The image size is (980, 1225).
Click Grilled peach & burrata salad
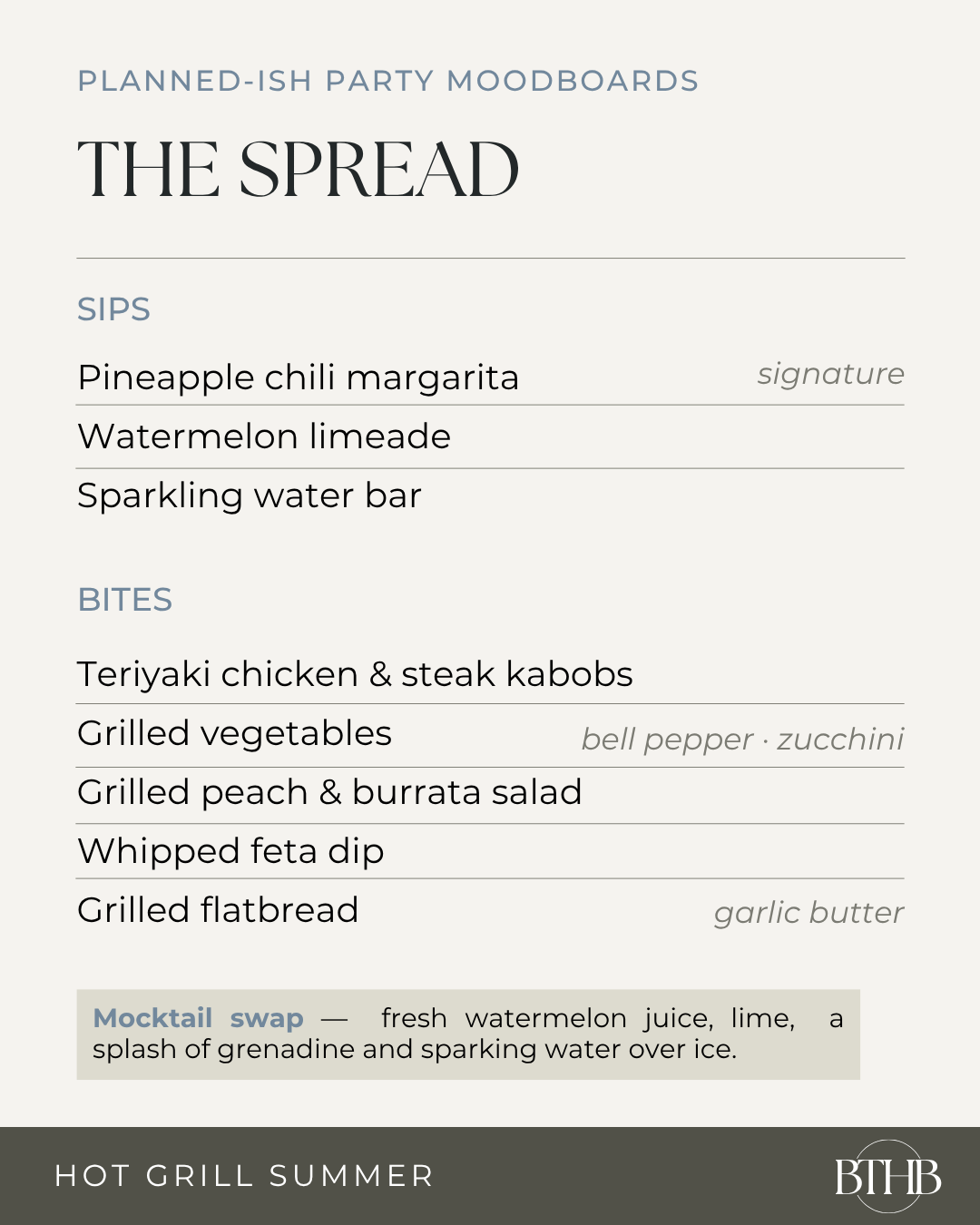click(x=330, y=792)
